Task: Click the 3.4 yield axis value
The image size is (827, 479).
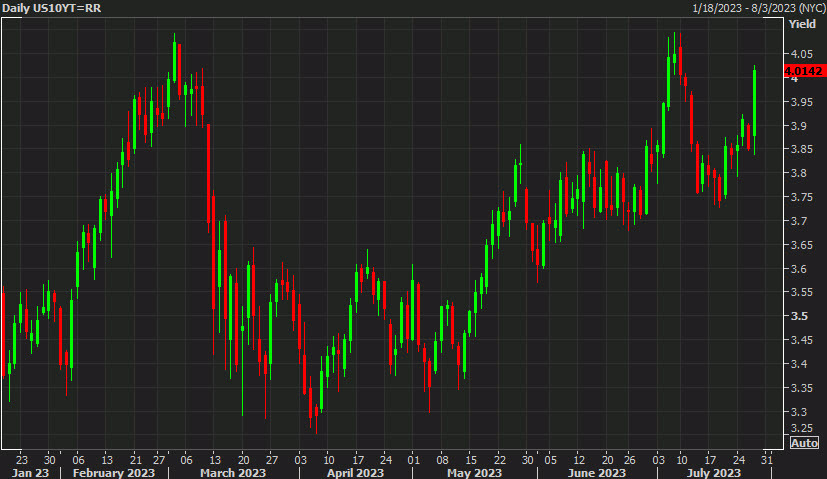Action: 798,363
